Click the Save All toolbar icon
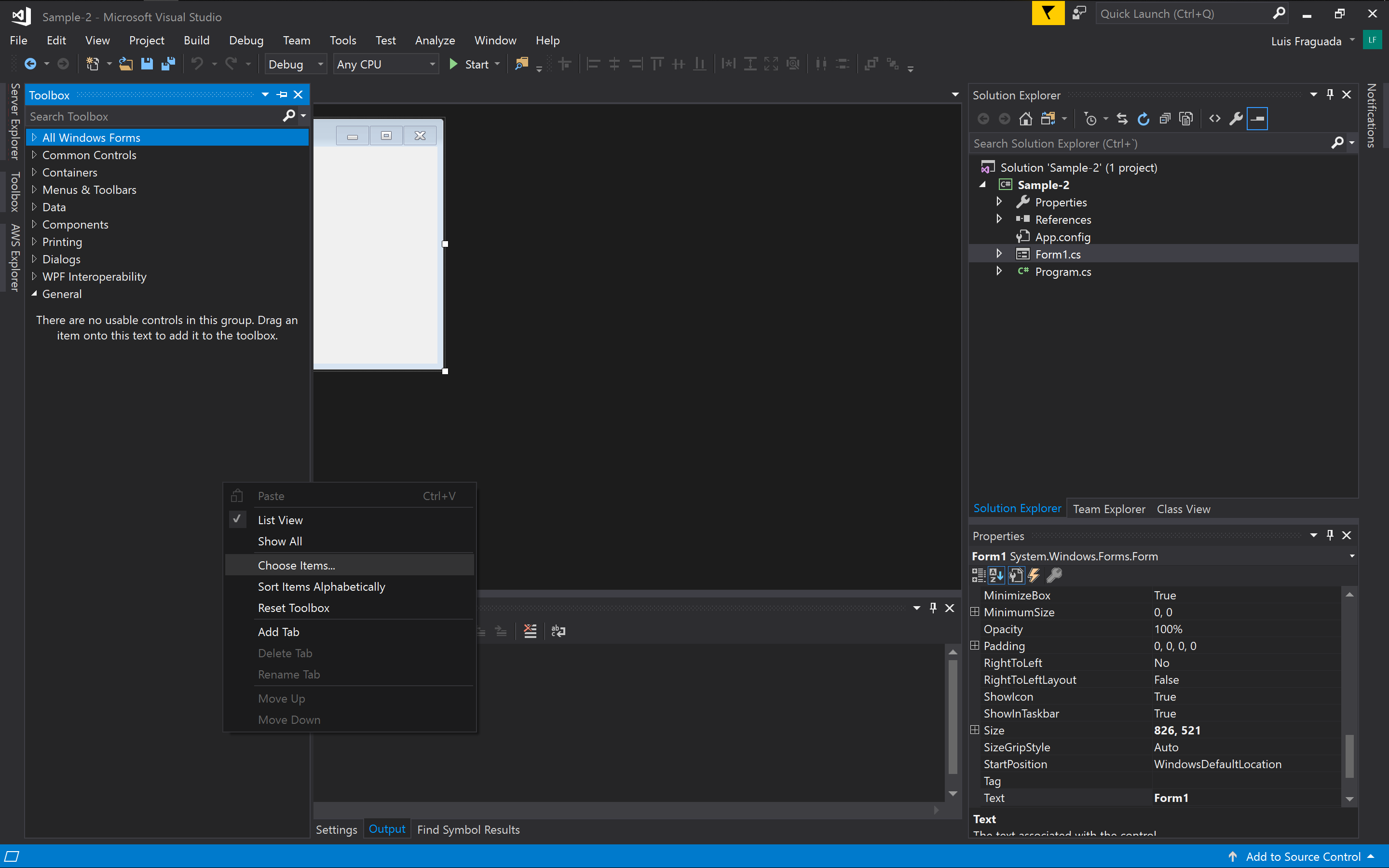 tap(168, 64)
